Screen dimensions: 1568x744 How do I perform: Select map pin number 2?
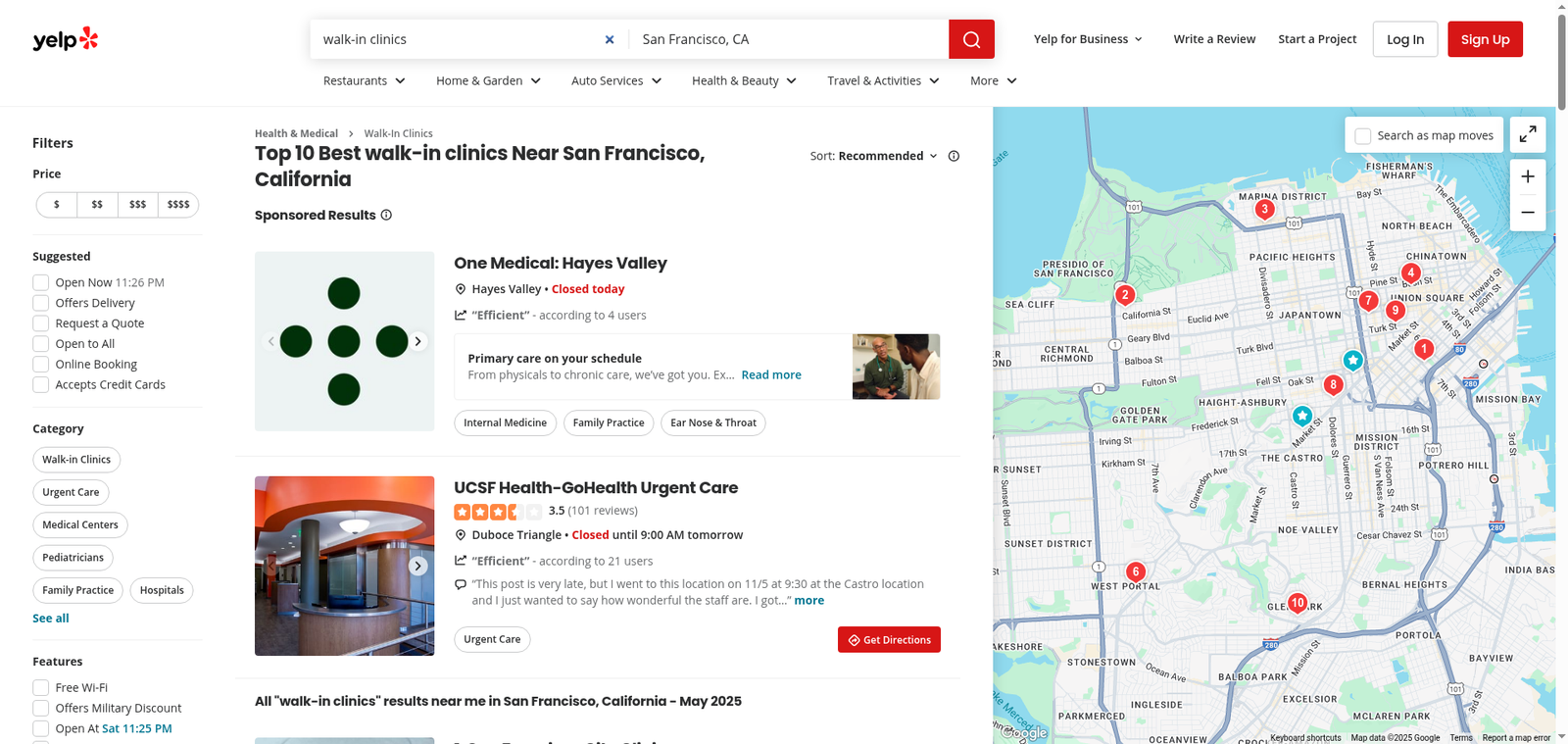click(1125, 295)
